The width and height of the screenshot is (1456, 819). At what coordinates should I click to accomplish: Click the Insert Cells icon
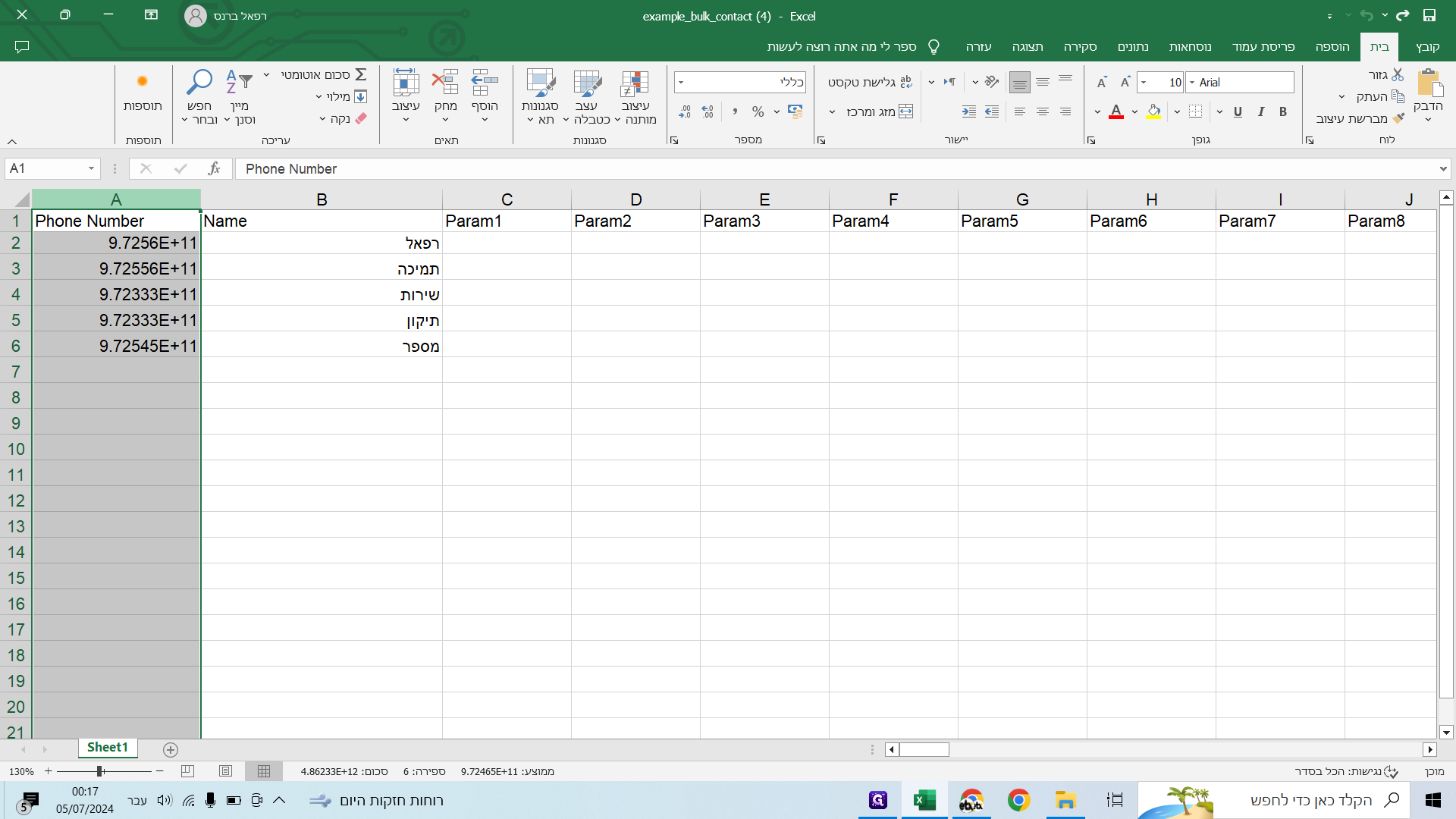point(484,82)
